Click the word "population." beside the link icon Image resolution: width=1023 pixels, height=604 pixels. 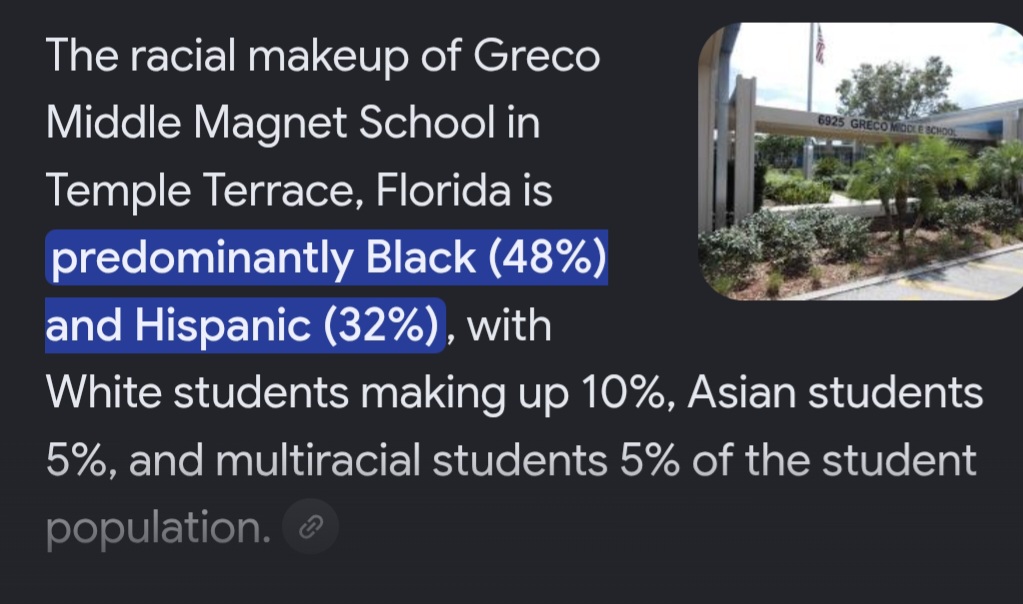click(159, 527)
